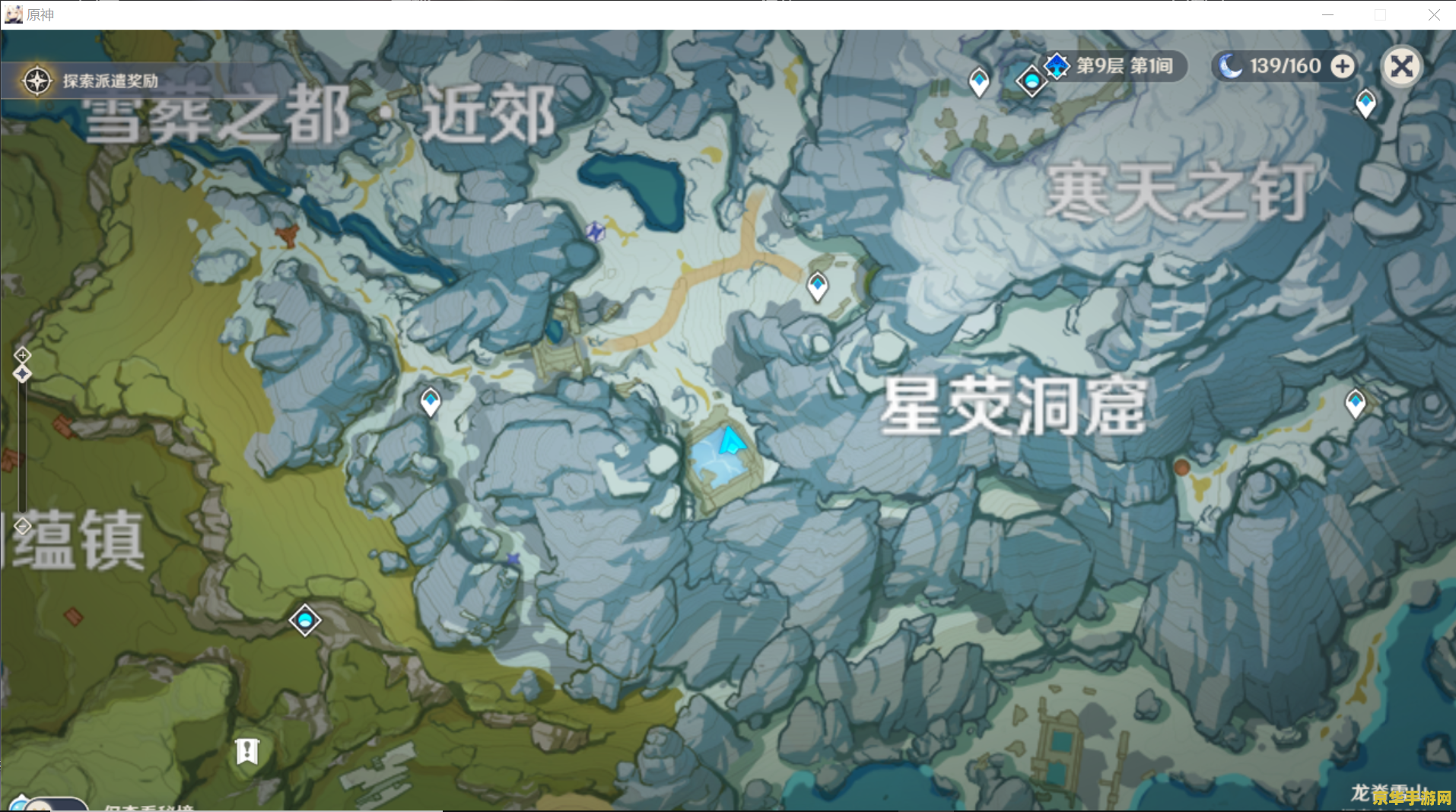Click the domain icon beside the Abyss marker
1456x812 pixels.
point(1032,82)
